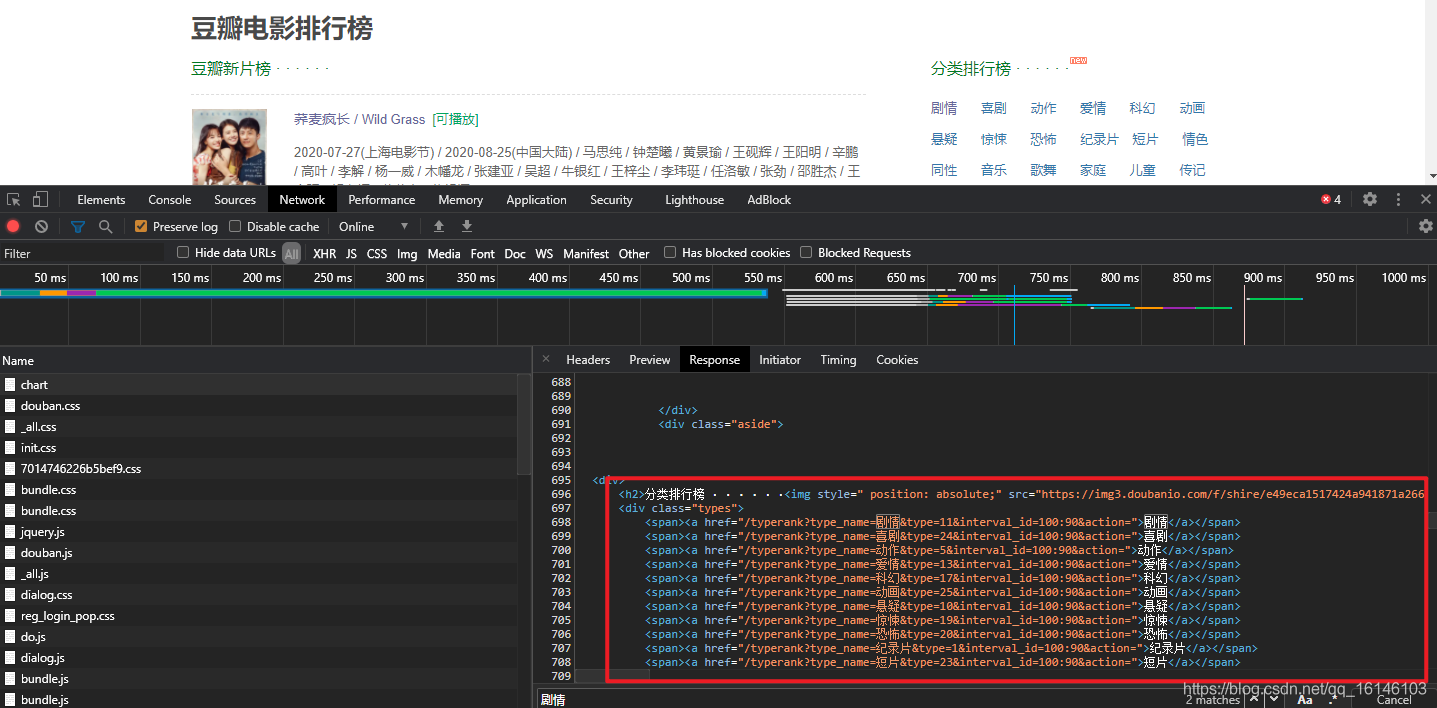Select the 7014746226b5bef9.css request
The image size is (1437, 708).
[259, 469]
